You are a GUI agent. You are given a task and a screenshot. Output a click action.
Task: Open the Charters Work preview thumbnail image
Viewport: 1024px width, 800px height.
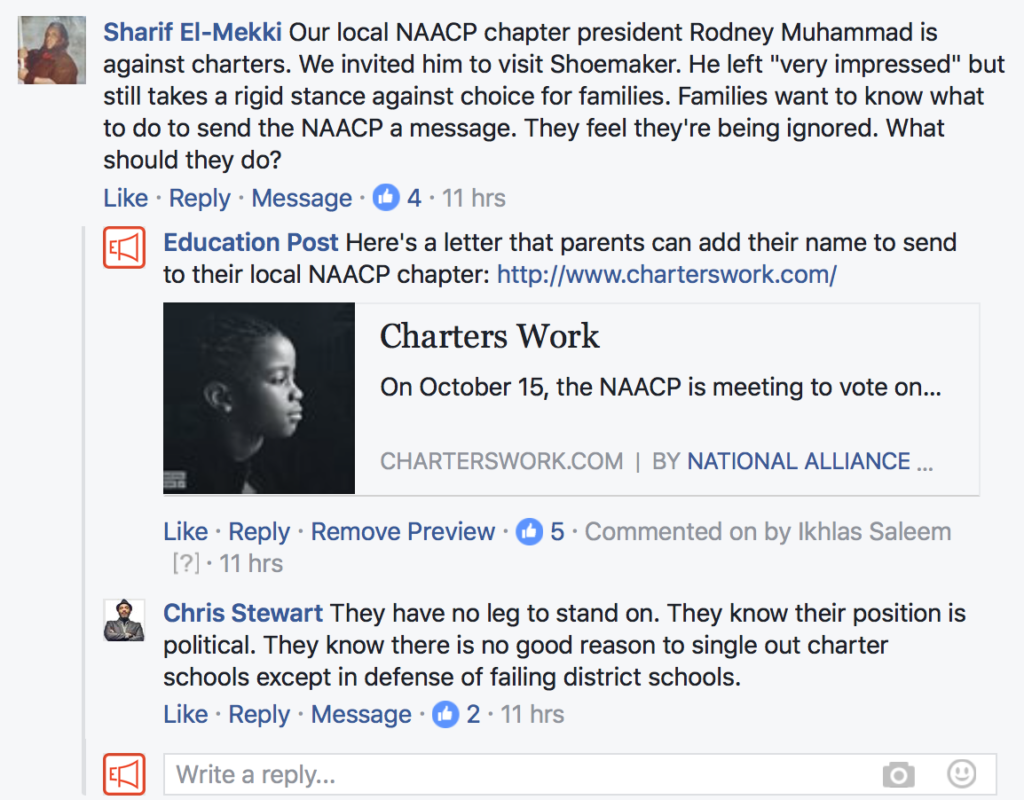point(259,398)
